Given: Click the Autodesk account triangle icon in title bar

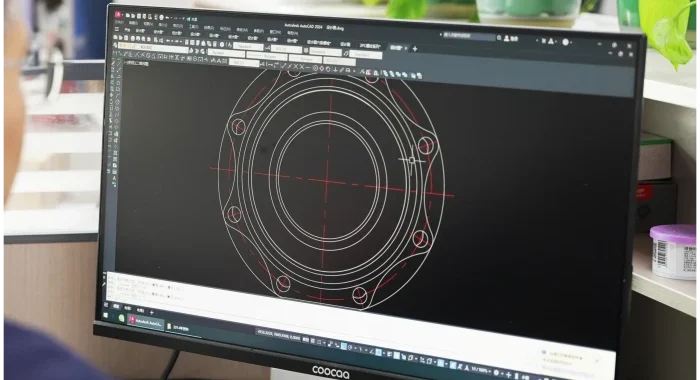Looking at the screenshot, I should [551, 41].
